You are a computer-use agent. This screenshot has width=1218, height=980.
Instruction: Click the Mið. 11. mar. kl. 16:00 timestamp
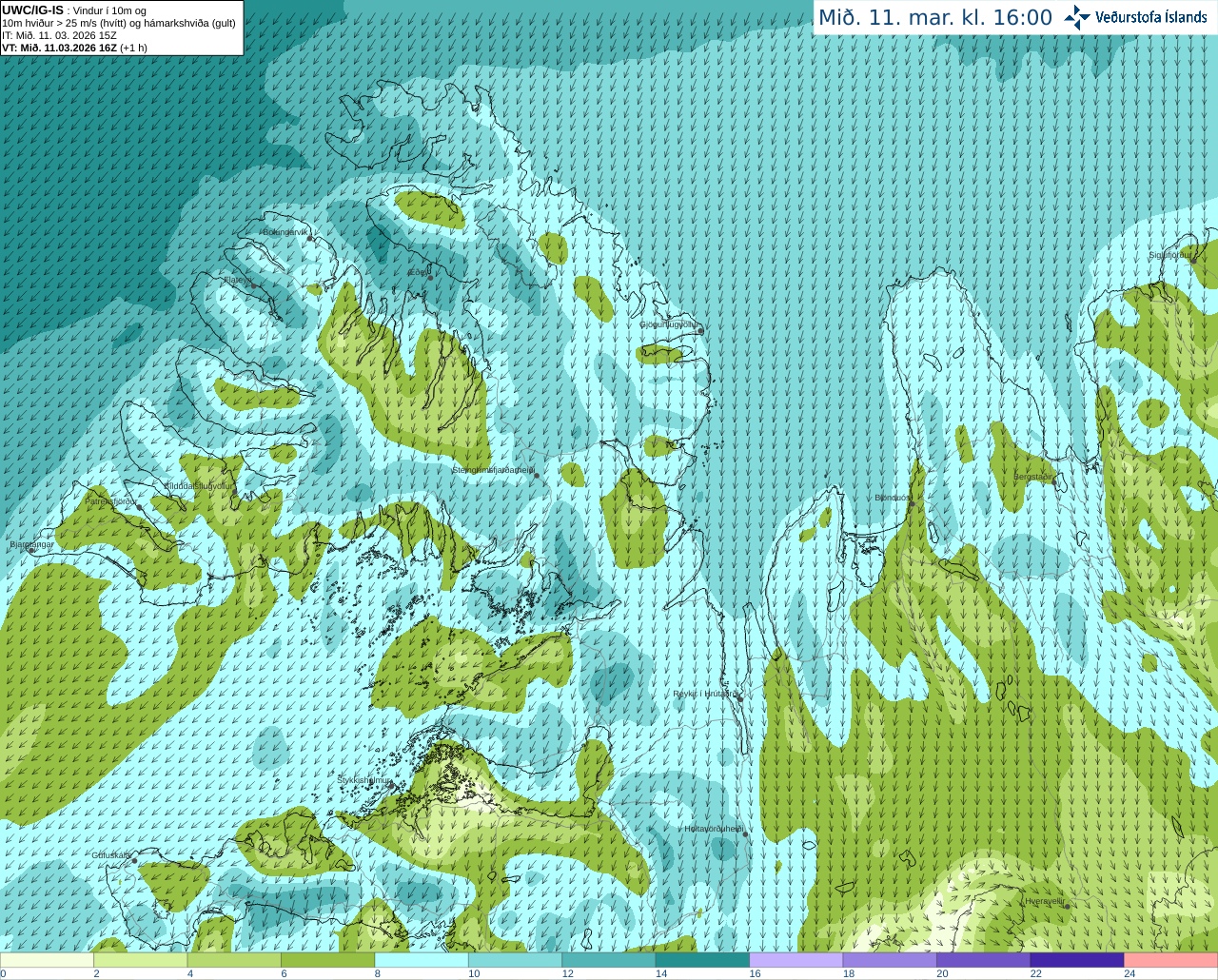point(935,18)
